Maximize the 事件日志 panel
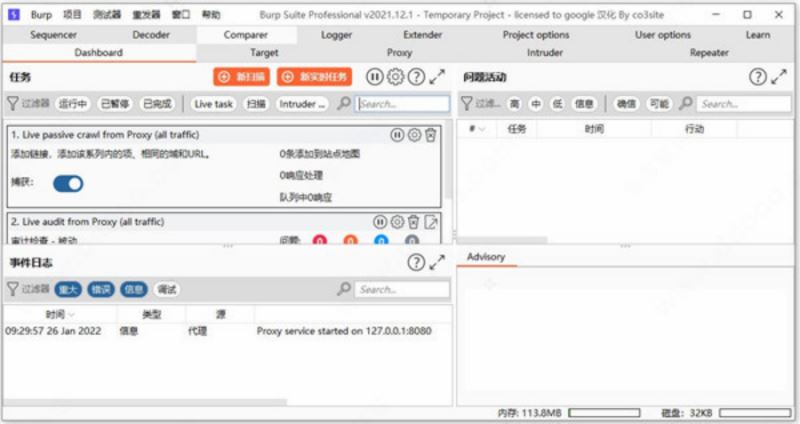Viewport: 800px width, 424px height. point(437,262)
